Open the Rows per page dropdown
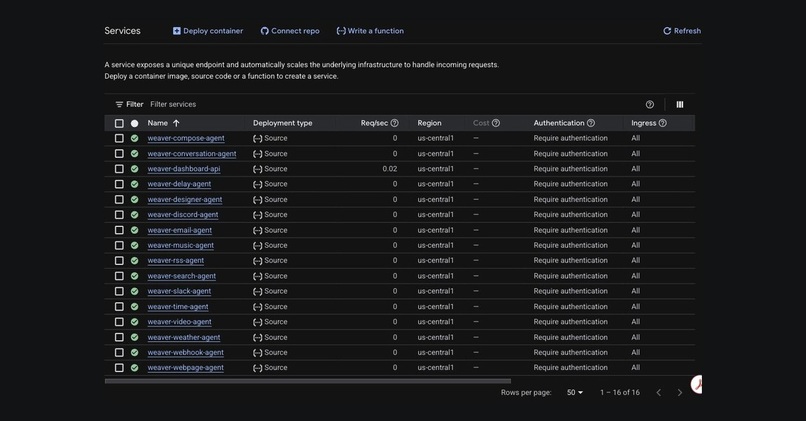Viewport: 806px width, 421px height. (x=575, y=392)
